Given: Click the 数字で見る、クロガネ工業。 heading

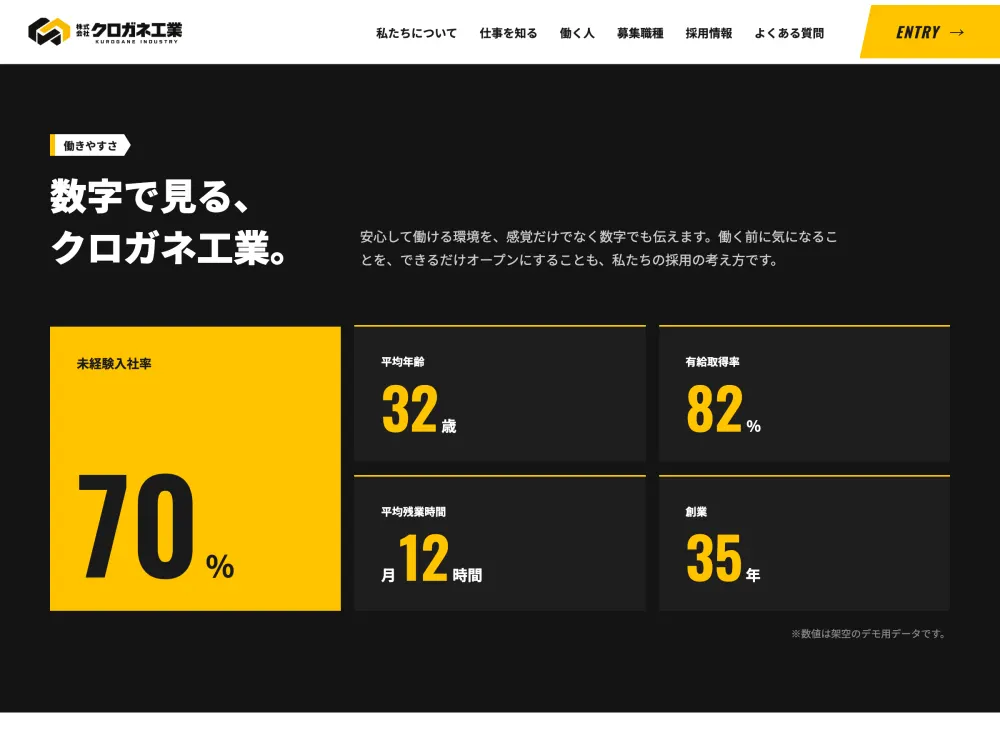Looking at the screenshot, I should [168, 222].
